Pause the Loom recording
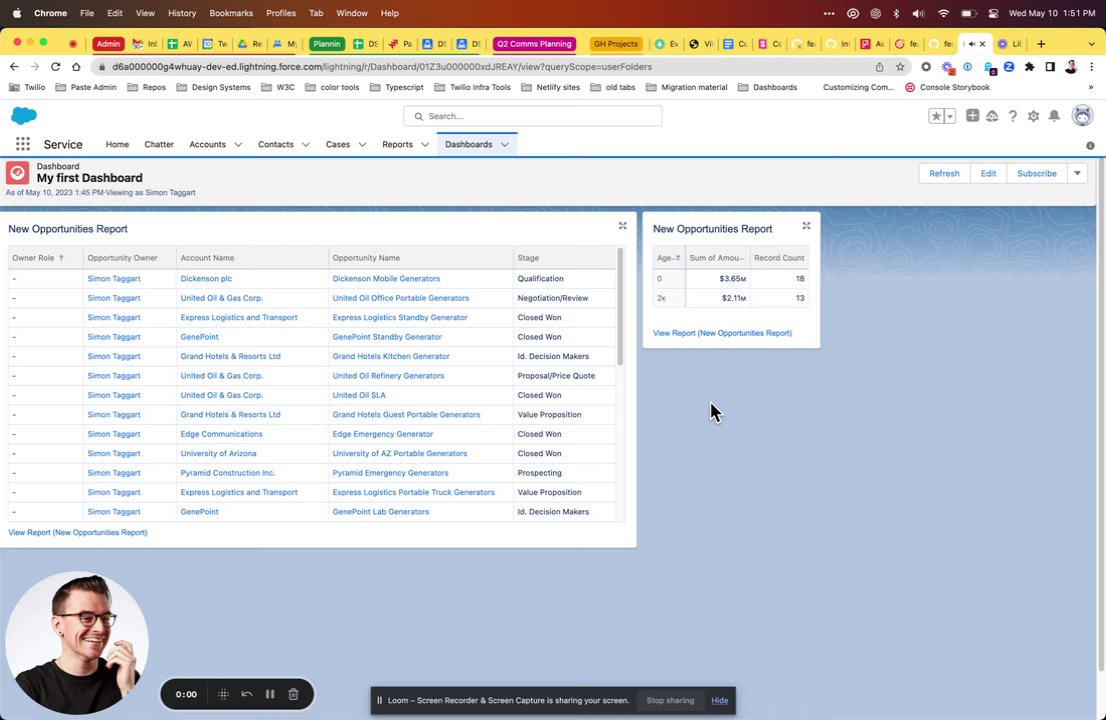 [x=270, y=694]
